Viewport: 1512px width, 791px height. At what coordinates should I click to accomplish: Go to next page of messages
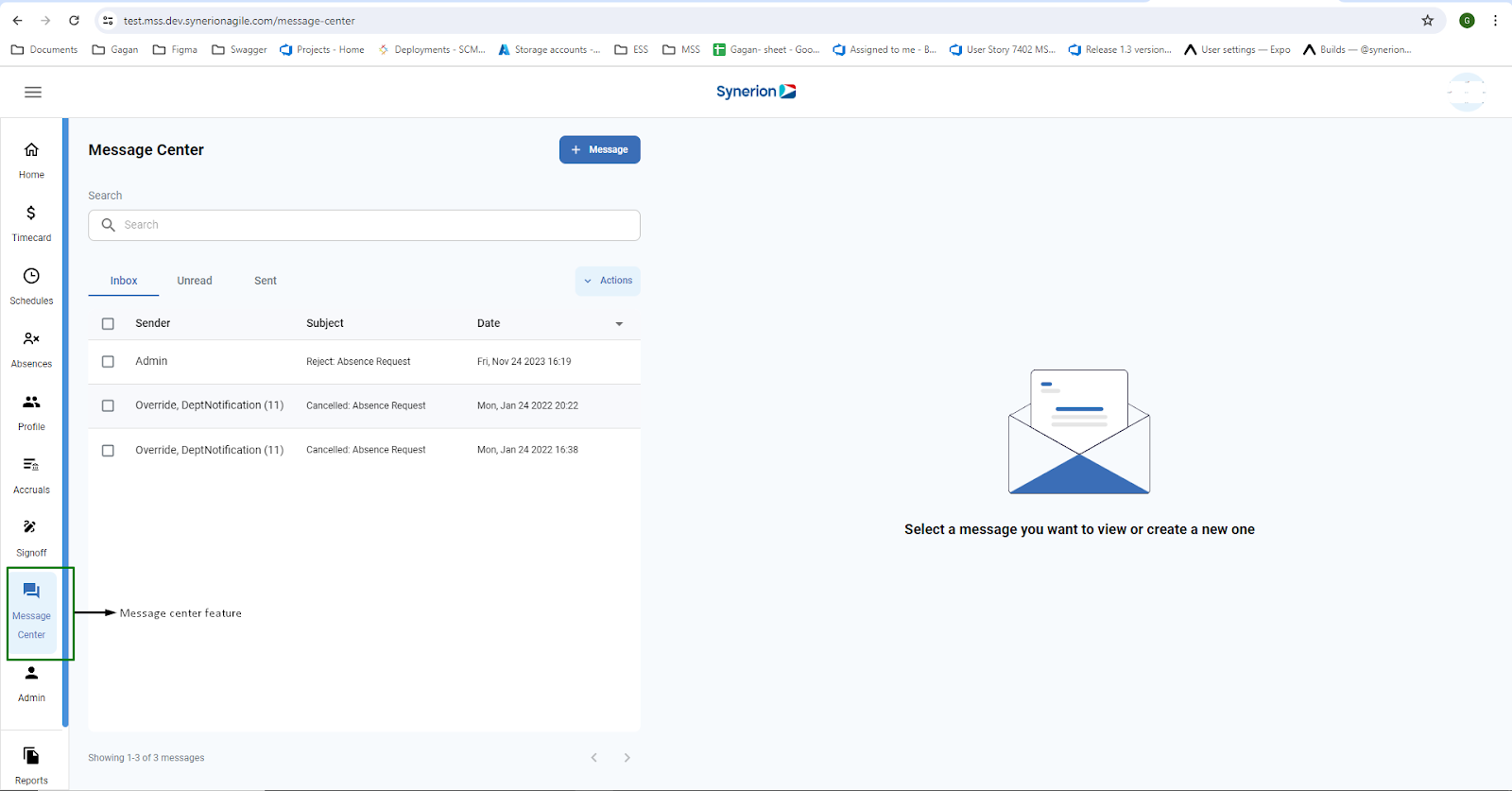coord(627,758)
